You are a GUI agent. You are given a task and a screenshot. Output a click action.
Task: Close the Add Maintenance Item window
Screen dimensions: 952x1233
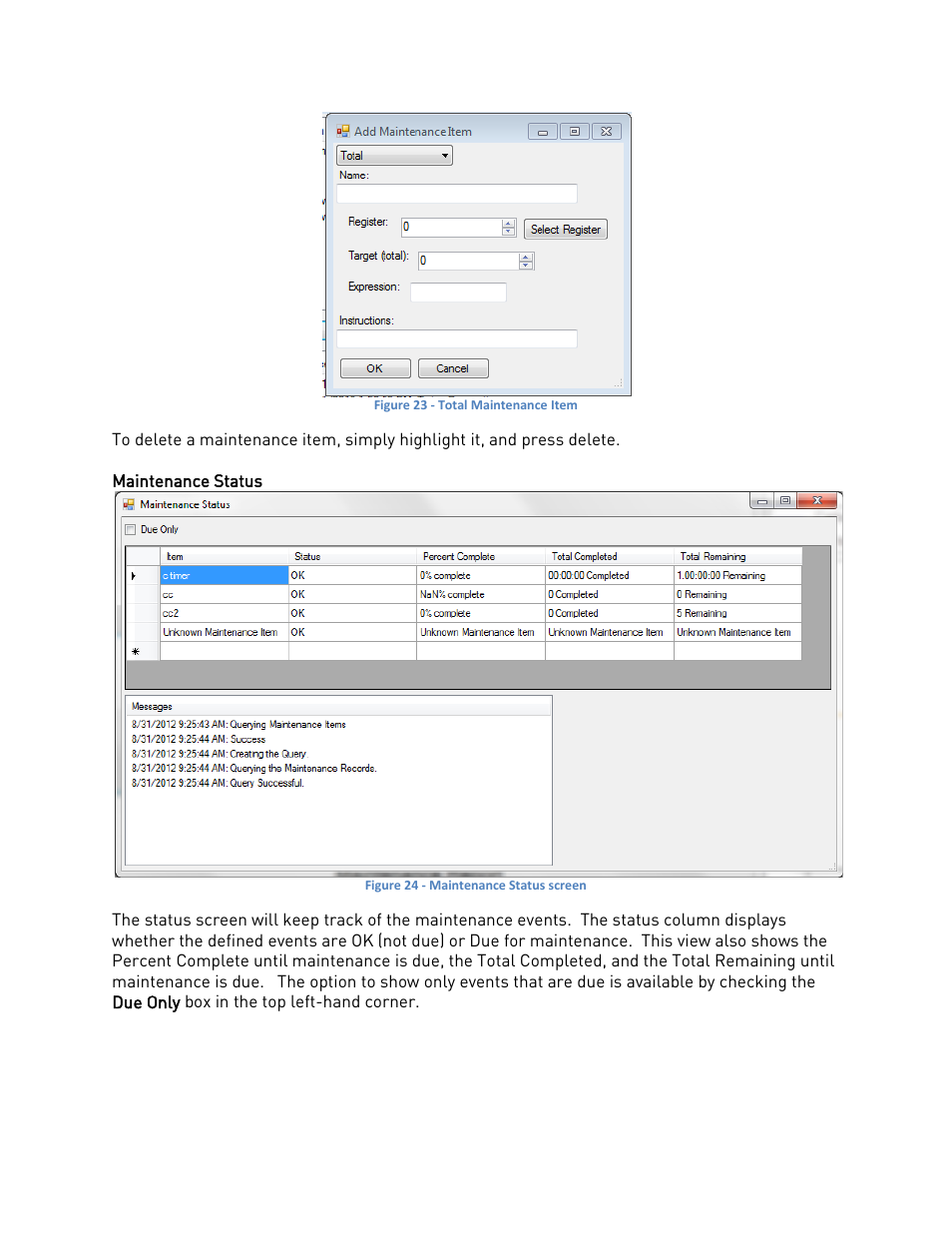tap(607, 132)
